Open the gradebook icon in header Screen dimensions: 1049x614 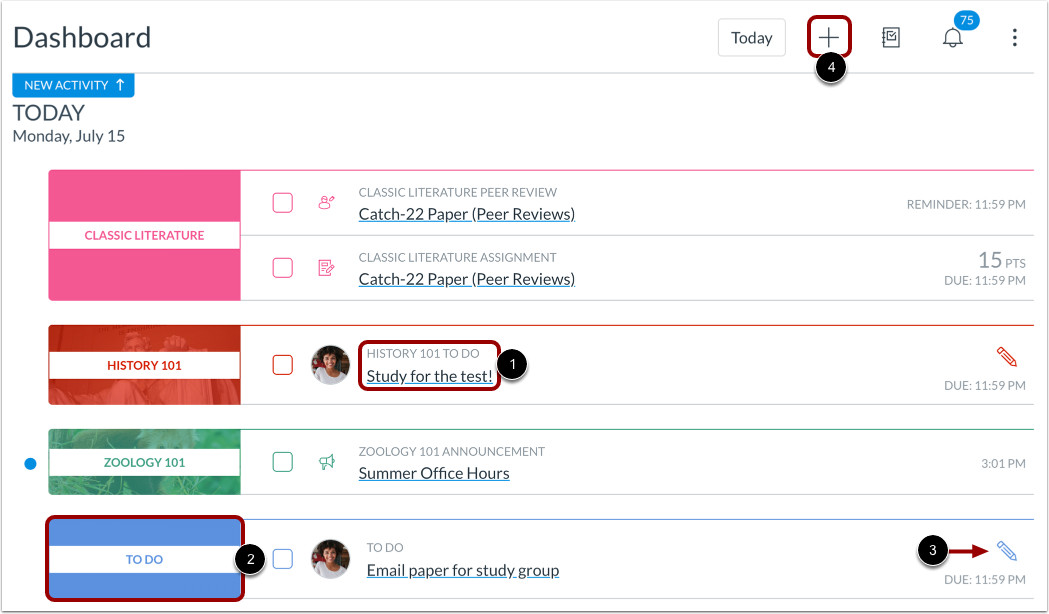coord(890,37)
